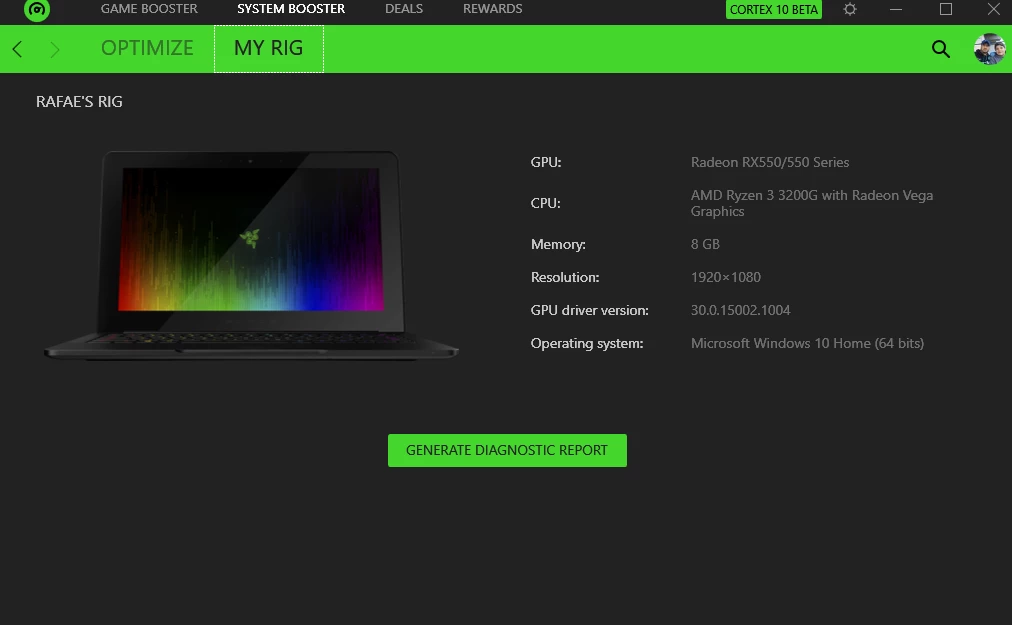The image size is (1012, 625).
Task: Click the CPU: label
Action: tap(545, 203)
